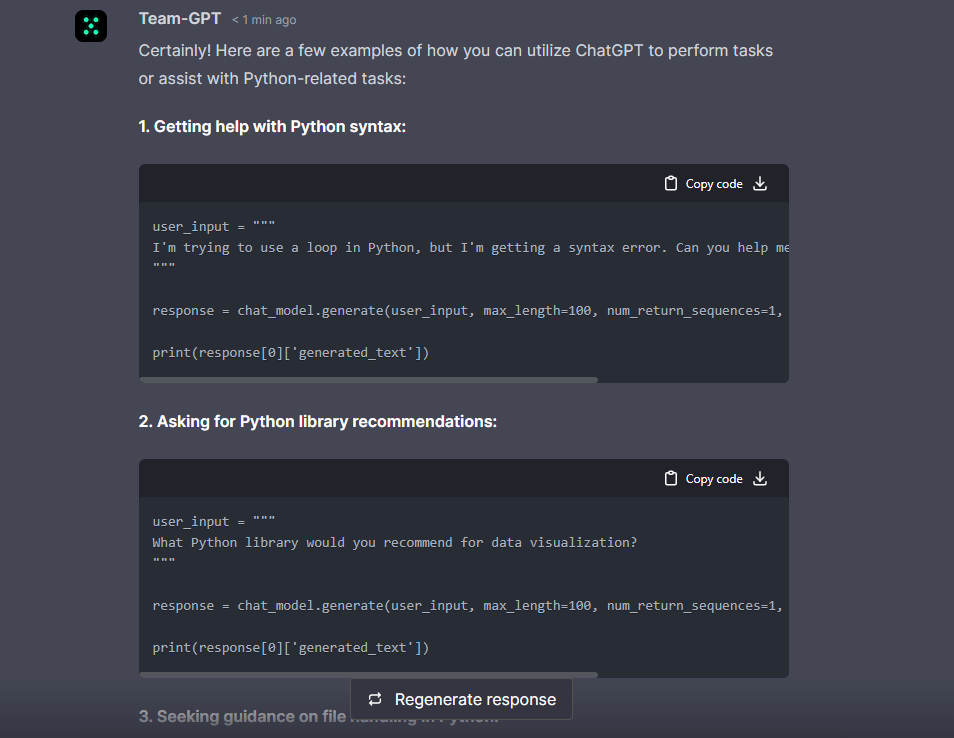
Task: Click heading "Getting help with Python syntax"
Action: pyautogui.click(x=272, y=127)
